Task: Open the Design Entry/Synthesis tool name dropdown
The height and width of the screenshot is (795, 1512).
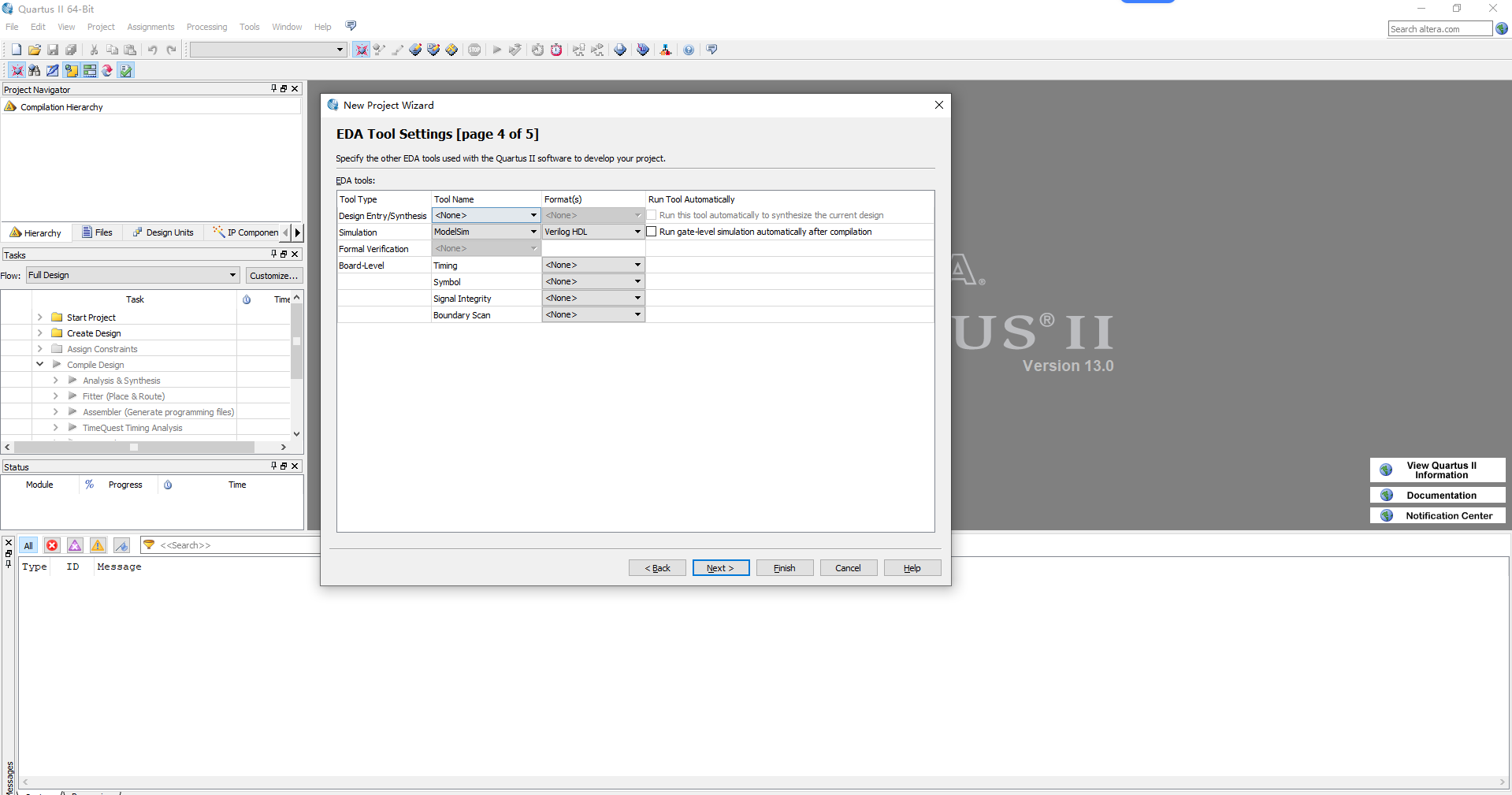Action: 485,215
